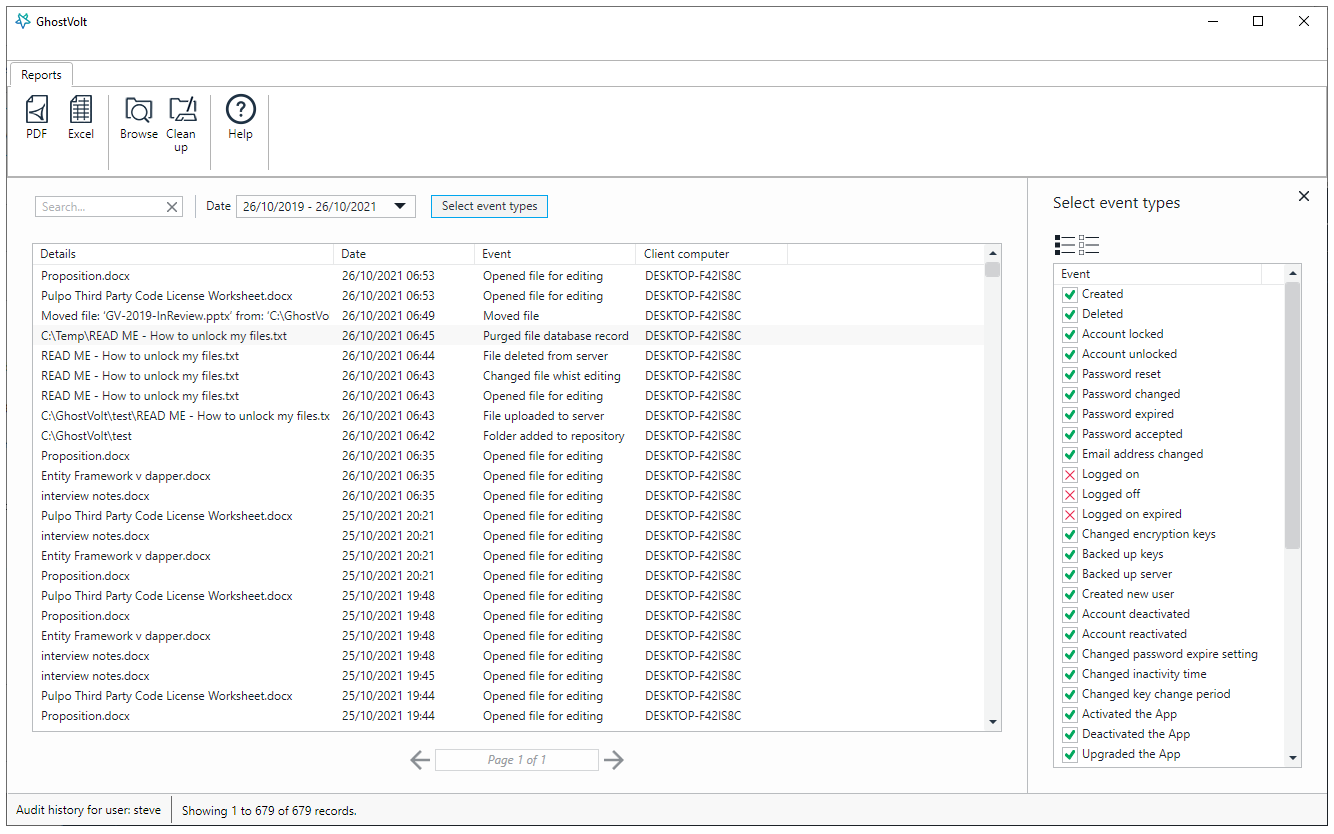Open the Browse reports tool

[x=138, y=118]
